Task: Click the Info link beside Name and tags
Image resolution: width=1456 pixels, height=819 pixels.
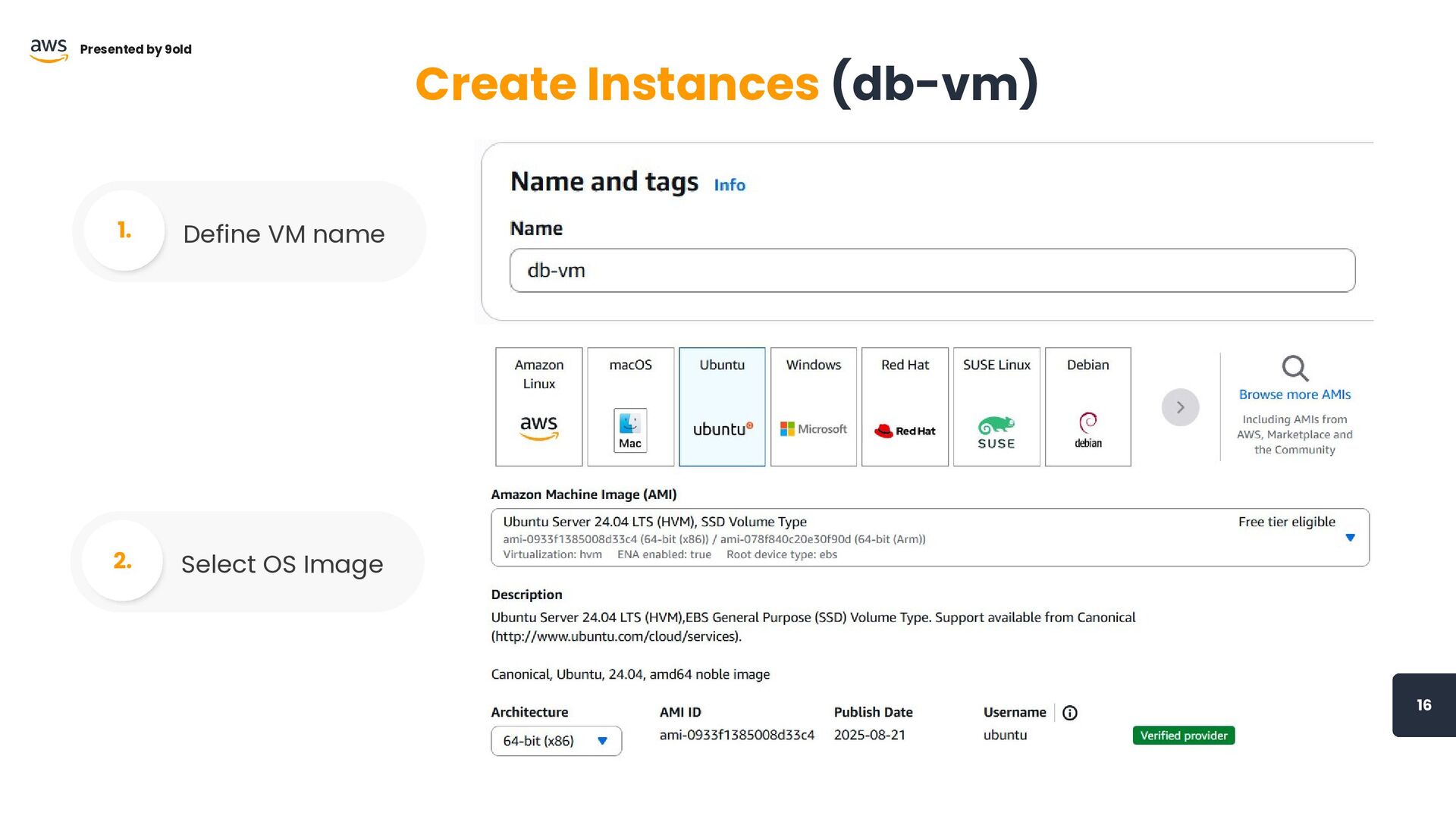Action: (729, 185)
